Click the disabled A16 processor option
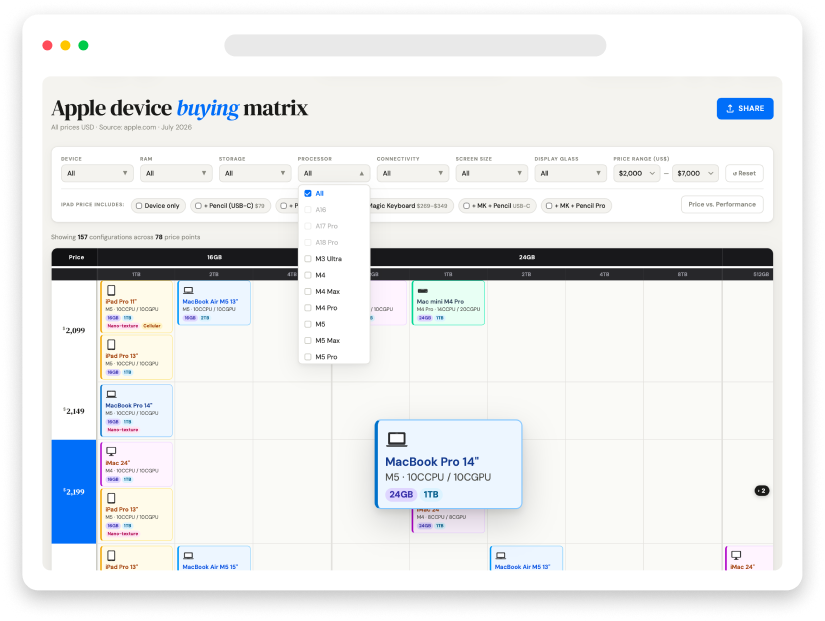Screen dimensions: 825x621 tap(321, 210)
